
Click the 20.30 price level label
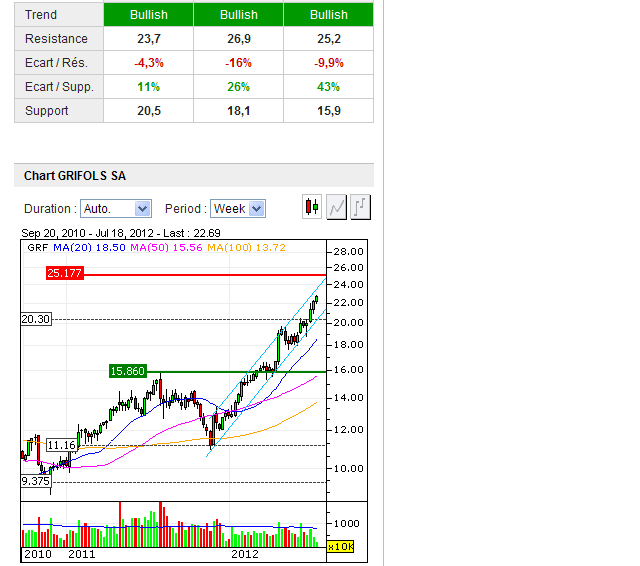(x=36, y=319)
